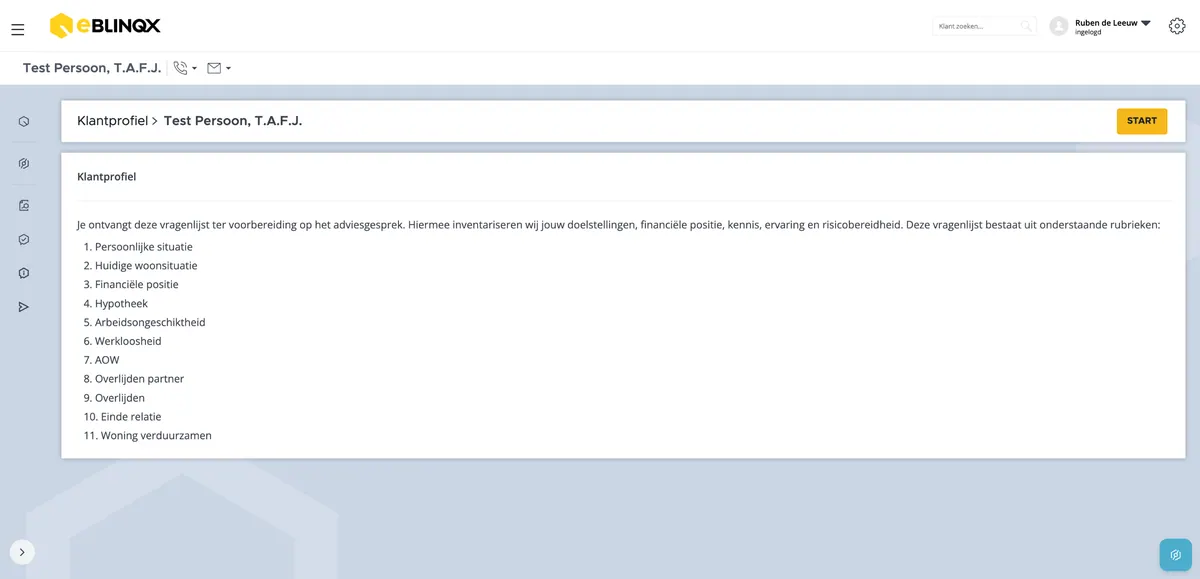Screen dimensions: 1200x579
Task: Click the Test Persoon, T.A.F.J. client name header
Action: pos(92,68)
